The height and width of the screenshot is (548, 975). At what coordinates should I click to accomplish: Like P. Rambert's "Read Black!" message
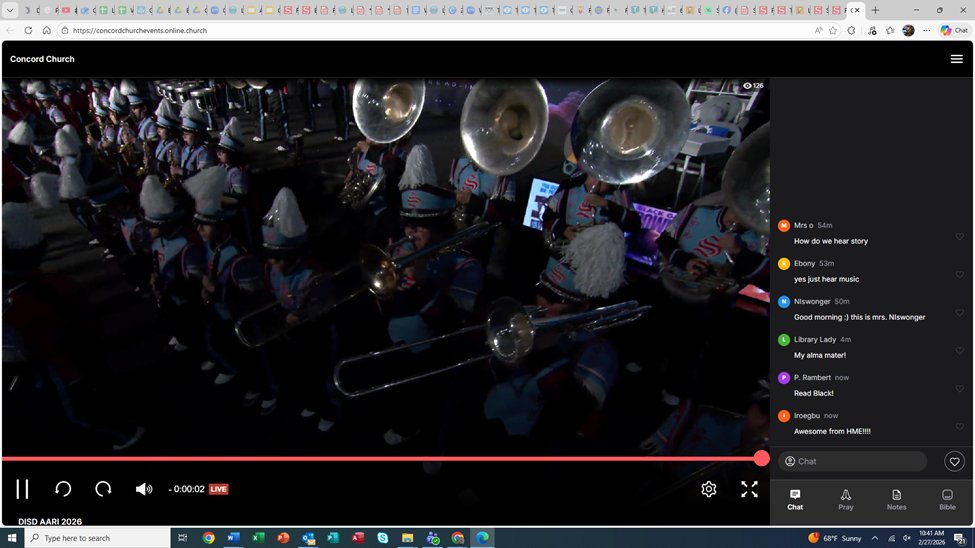pos(959,389)
